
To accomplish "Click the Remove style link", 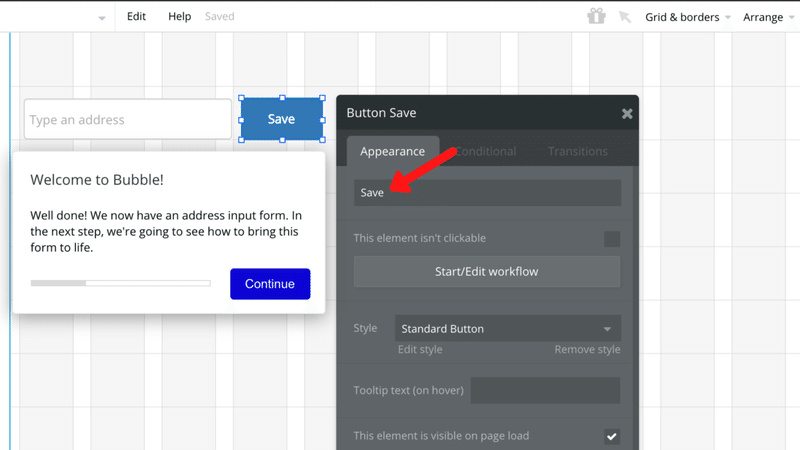I will coord(587,350).
